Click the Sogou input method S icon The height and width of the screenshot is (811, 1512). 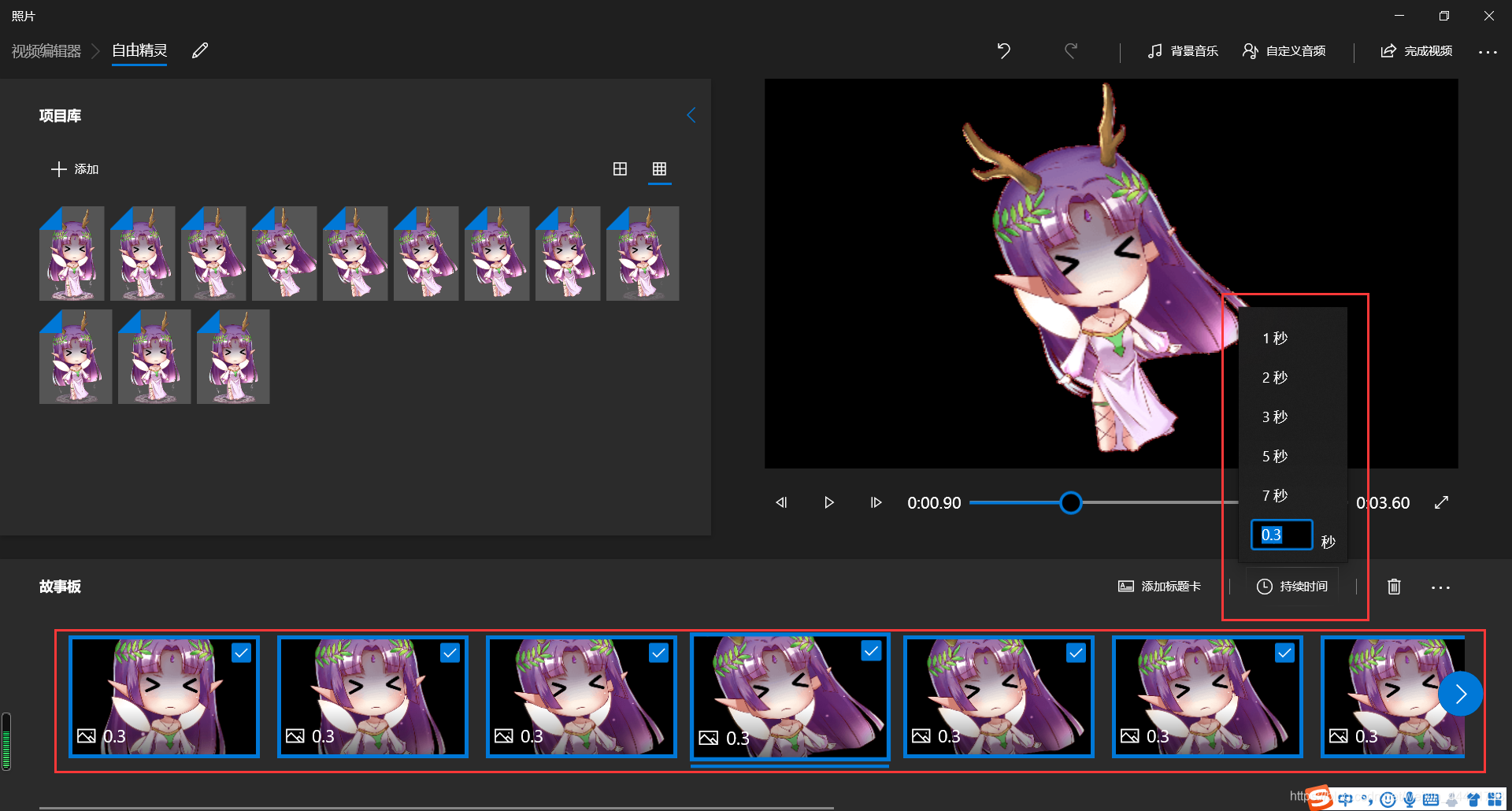click(x=1320, y=798)
